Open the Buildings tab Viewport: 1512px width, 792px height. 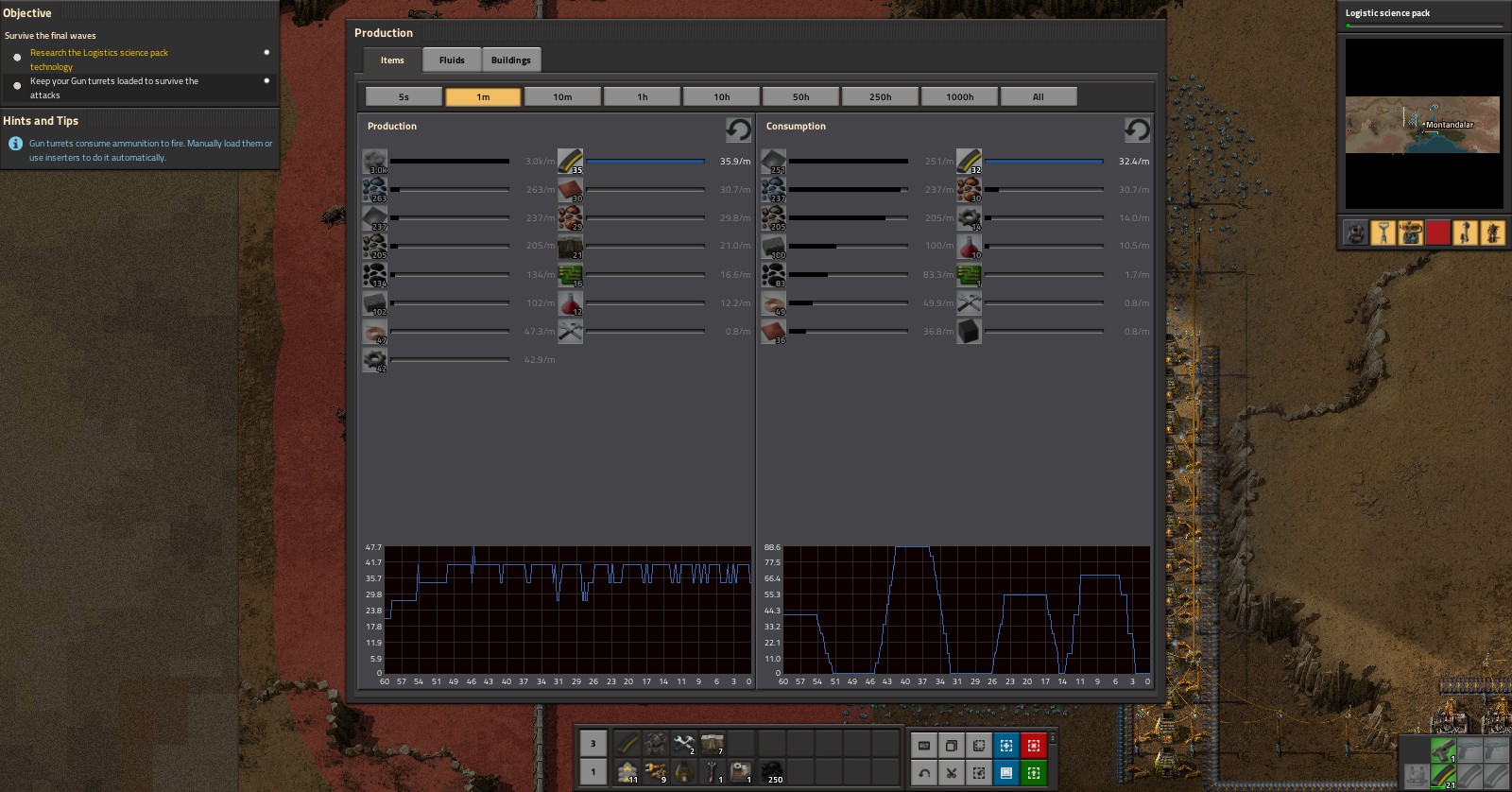point(510,60)
